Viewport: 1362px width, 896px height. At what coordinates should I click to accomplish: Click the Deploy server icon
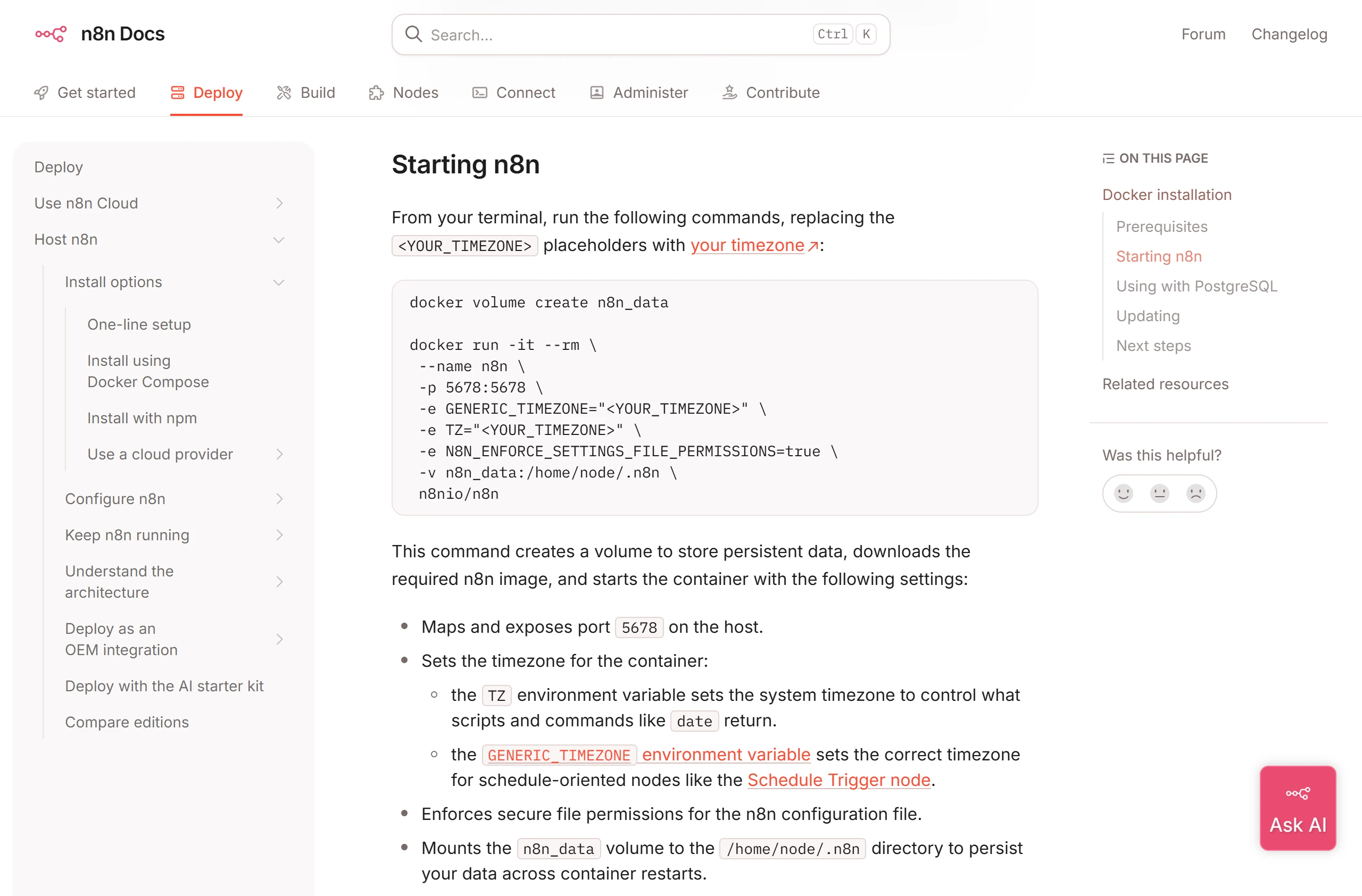pyautogui.click(x=177, y=93)
